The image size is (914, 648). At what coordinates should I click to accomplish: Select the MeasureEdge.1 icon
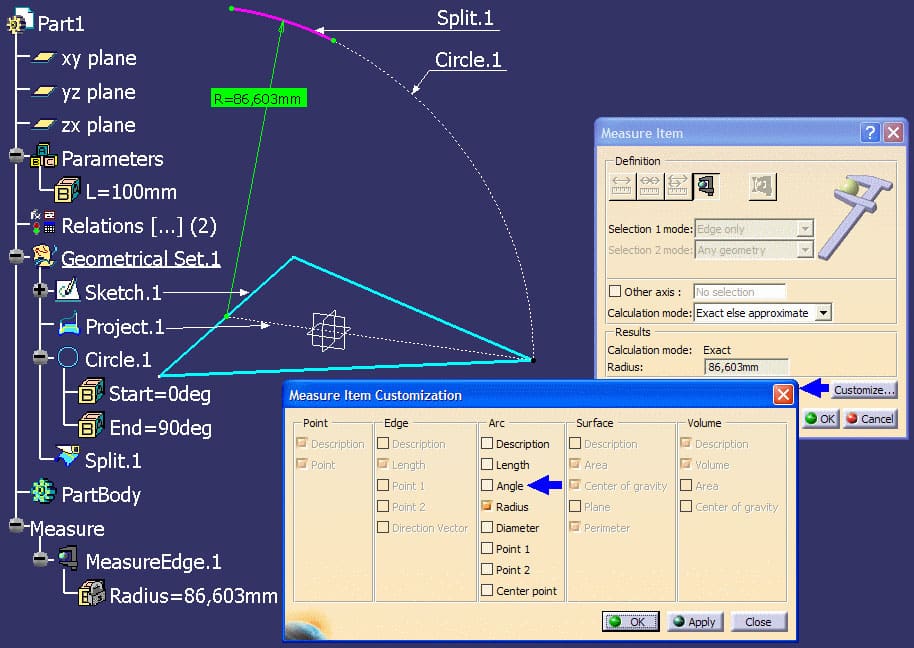(68, 558)
